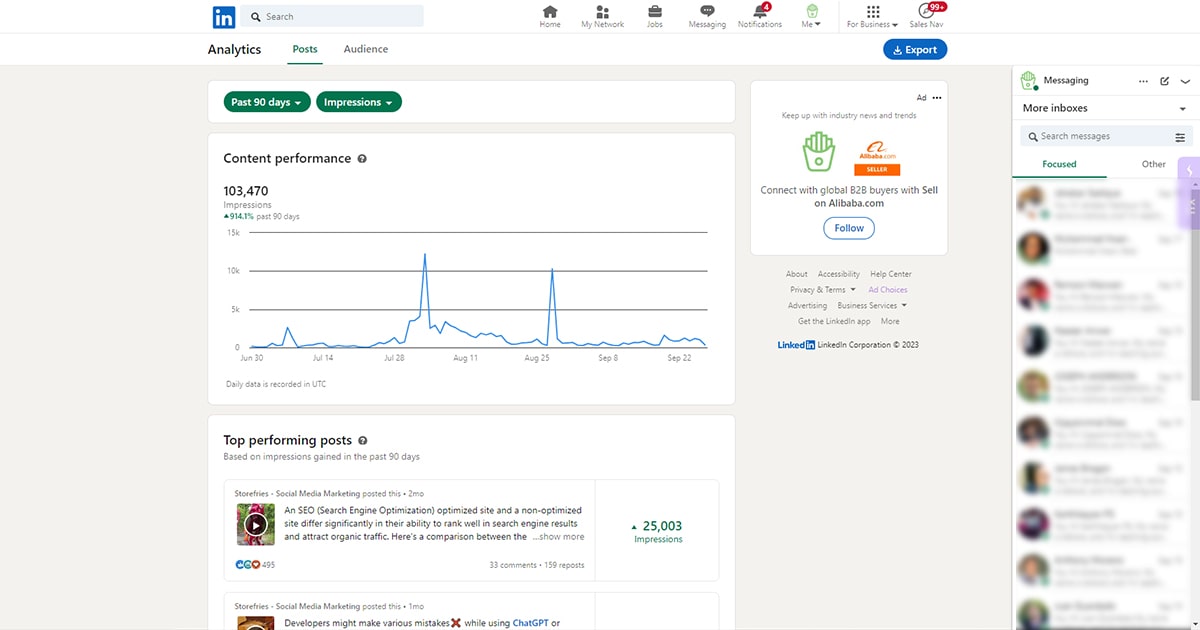Click the LinkedIn logo icon

[x=223, y=17]
